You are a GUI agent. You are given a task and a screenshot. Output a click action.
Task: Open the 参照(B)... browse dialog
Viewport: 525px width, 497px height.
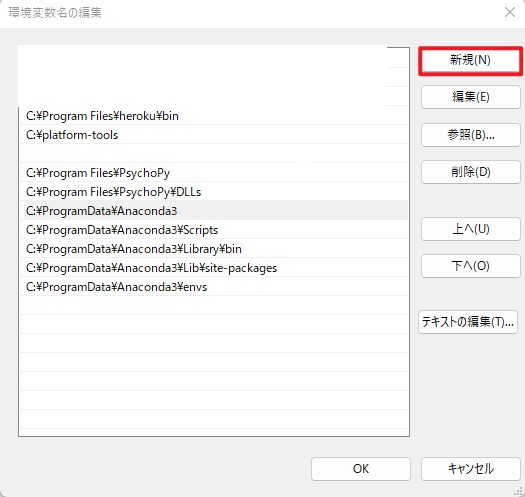(470, 135)
